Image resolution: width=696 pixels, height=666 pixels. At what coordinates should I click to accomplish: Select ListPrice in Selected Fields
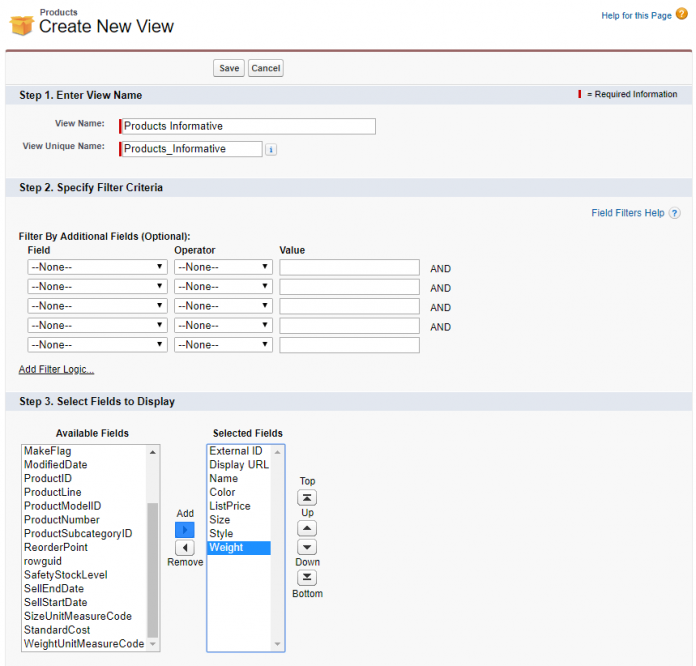(230, 506)
